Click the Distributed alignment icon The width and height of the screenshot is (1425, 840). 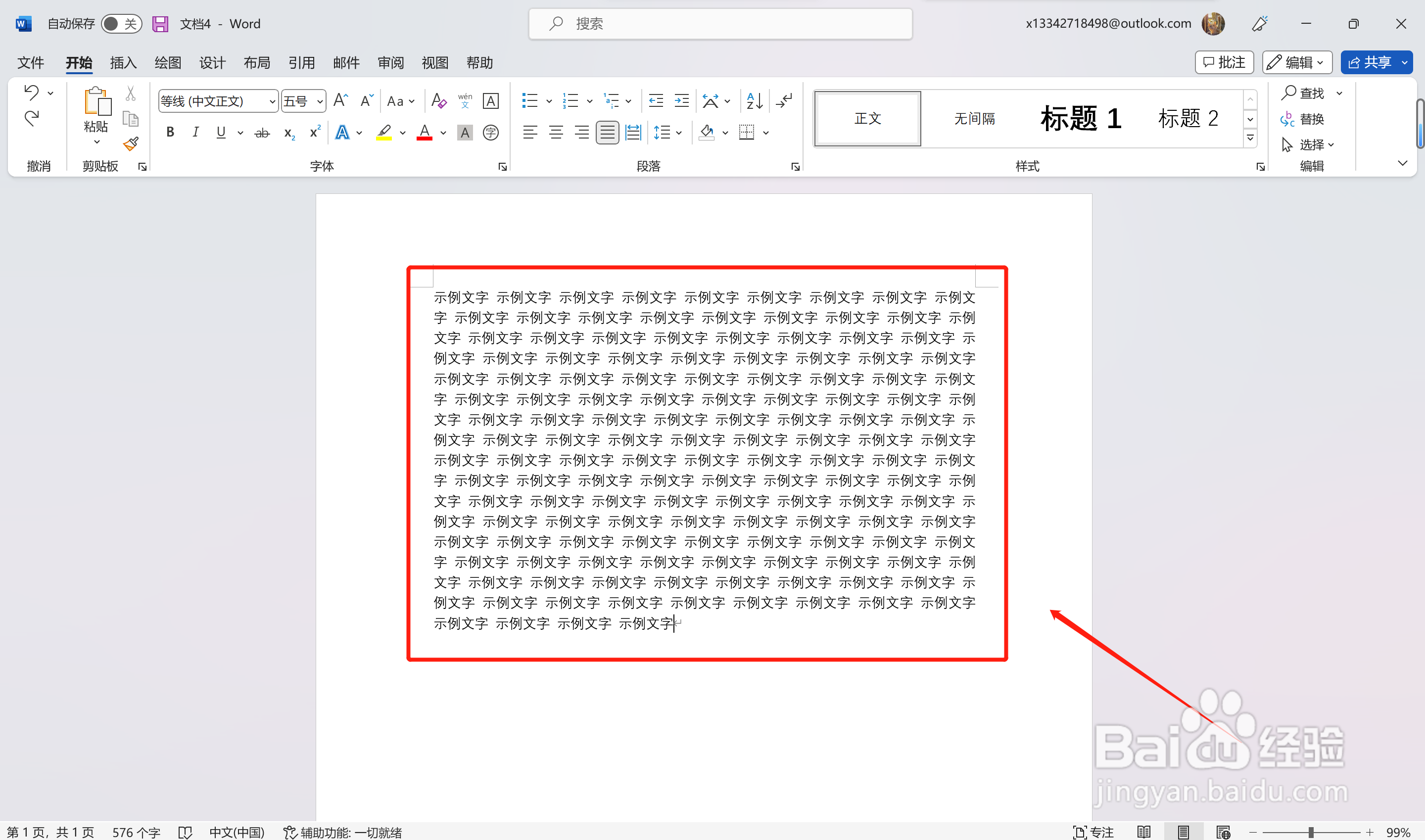(632, 133)
